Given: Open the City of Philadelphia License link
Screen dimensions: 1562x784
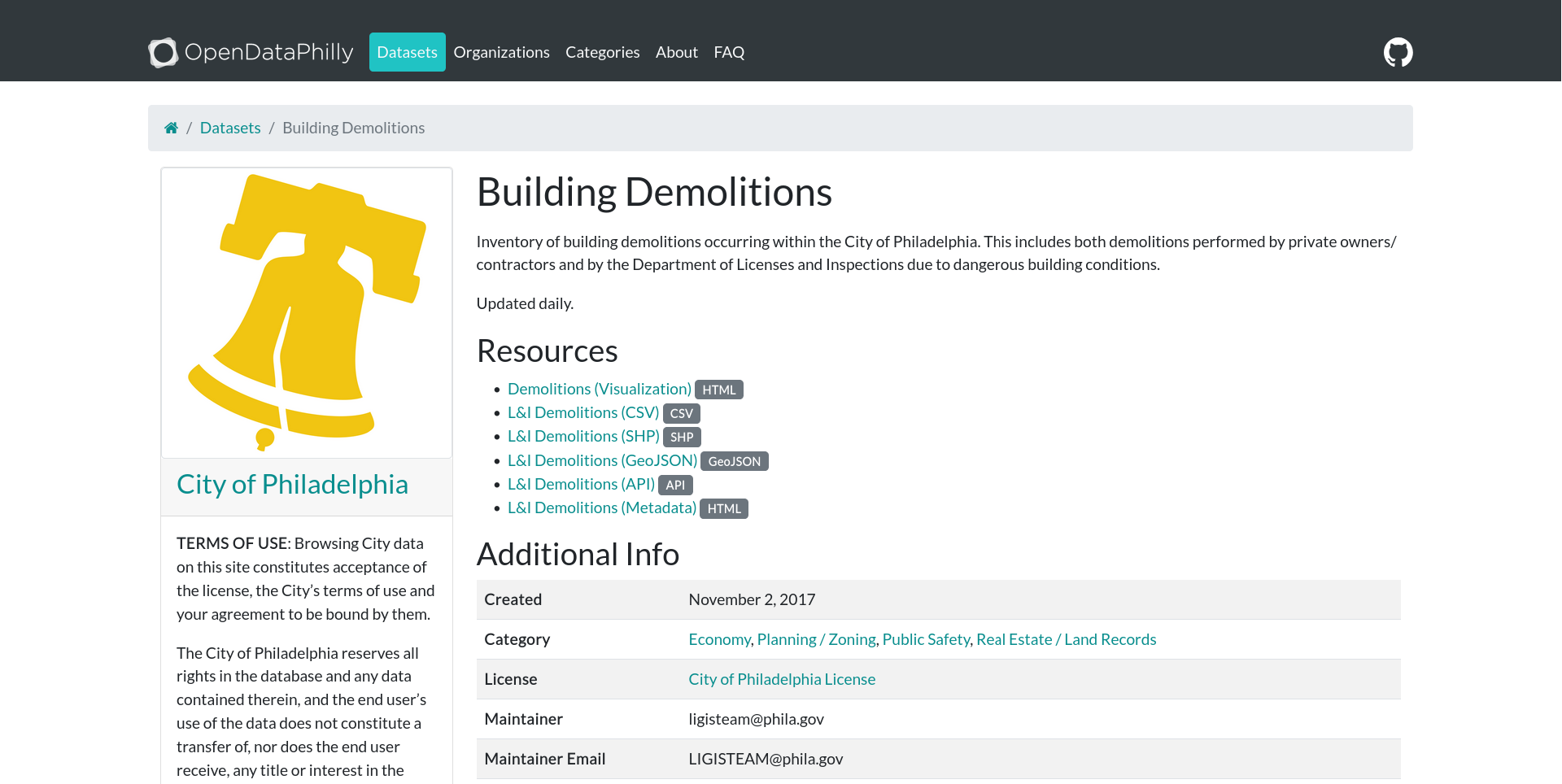Looking at the screenshot, I should pyautogui.click(x=781, y=680).
